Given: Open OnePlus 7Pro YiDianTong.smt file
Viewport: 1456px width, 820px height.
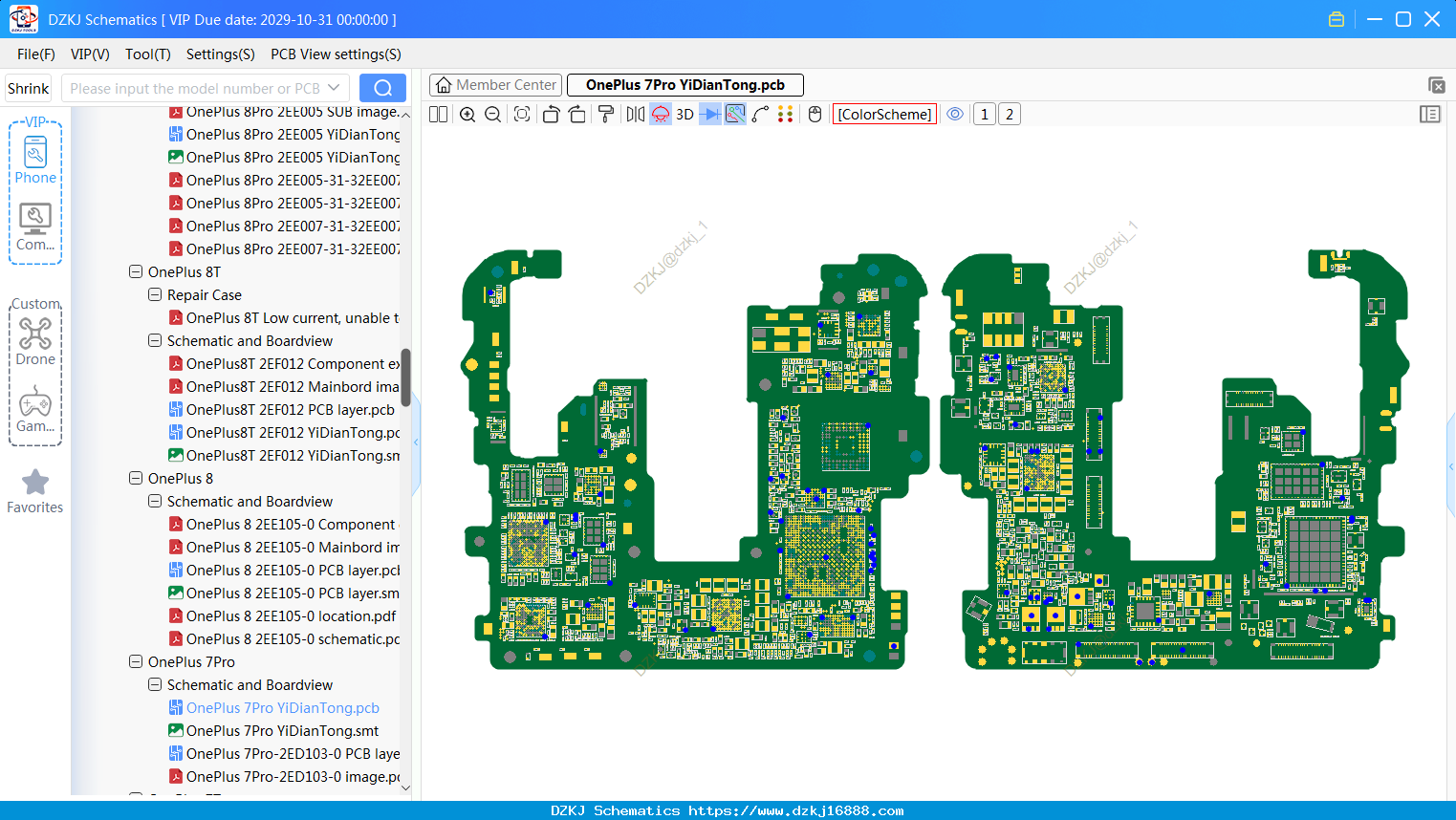Looking at the screenshot, I should (x=283, y=730).
